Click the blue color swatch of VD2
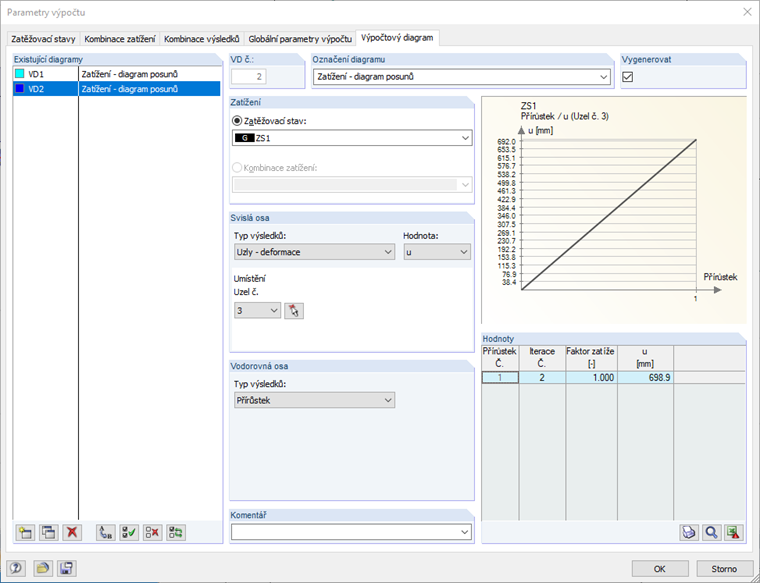This screenshot has width=760, height=583. click(19, 89)
